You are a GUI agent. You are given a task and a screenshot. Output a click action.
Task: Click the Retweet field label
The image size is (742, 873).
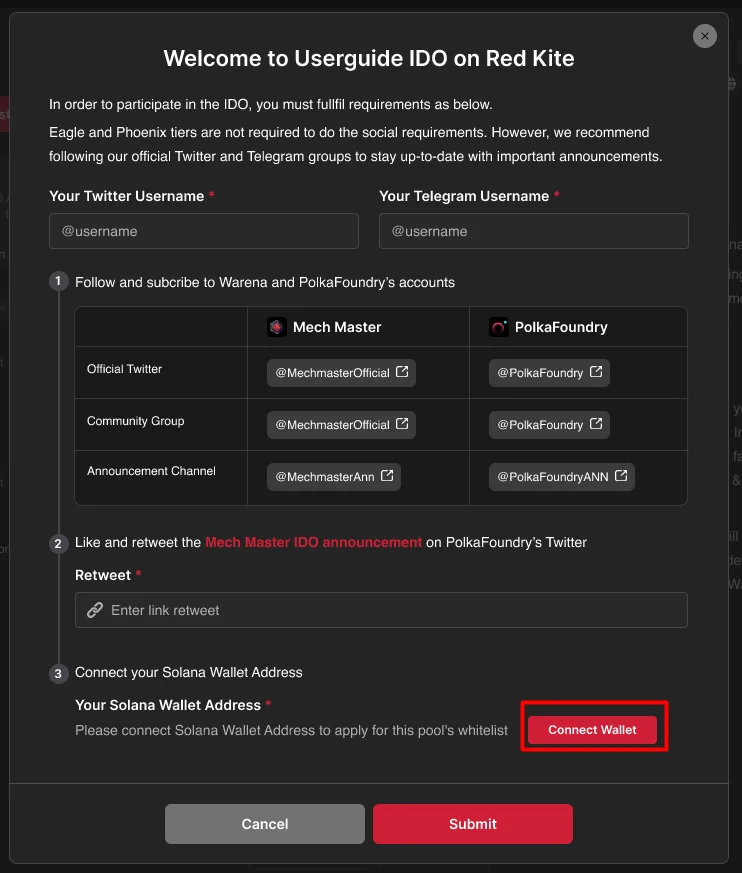[x=103, y=575]
